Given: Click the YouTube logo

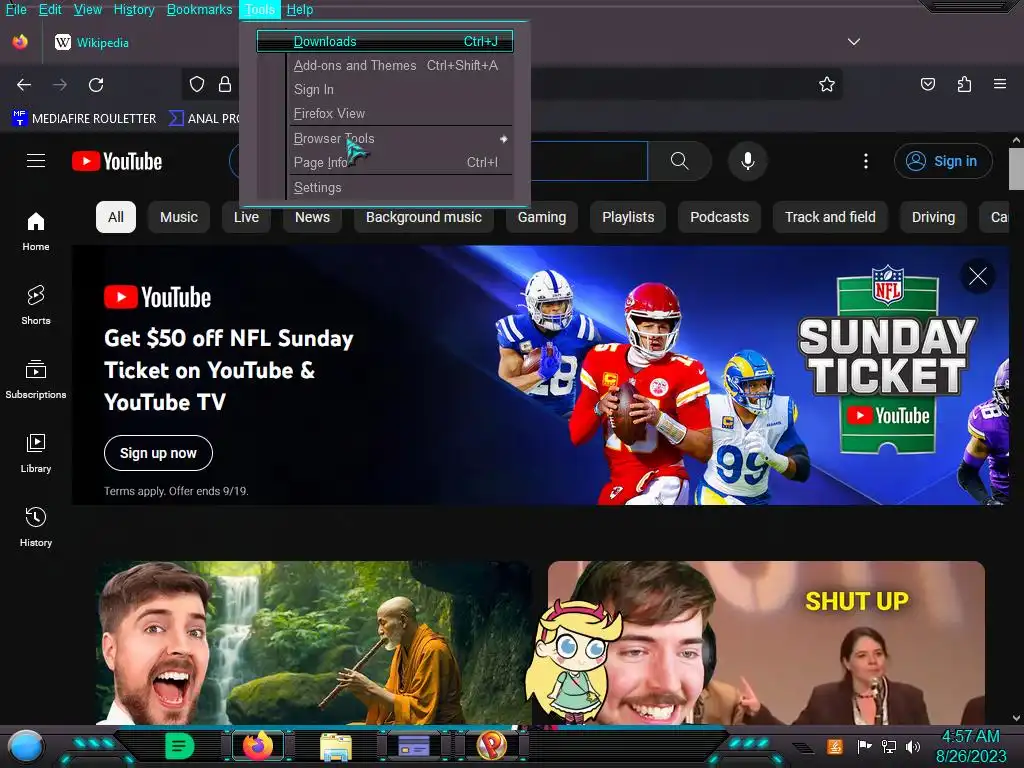Looking at the screenshot, I should click(117, 161).
